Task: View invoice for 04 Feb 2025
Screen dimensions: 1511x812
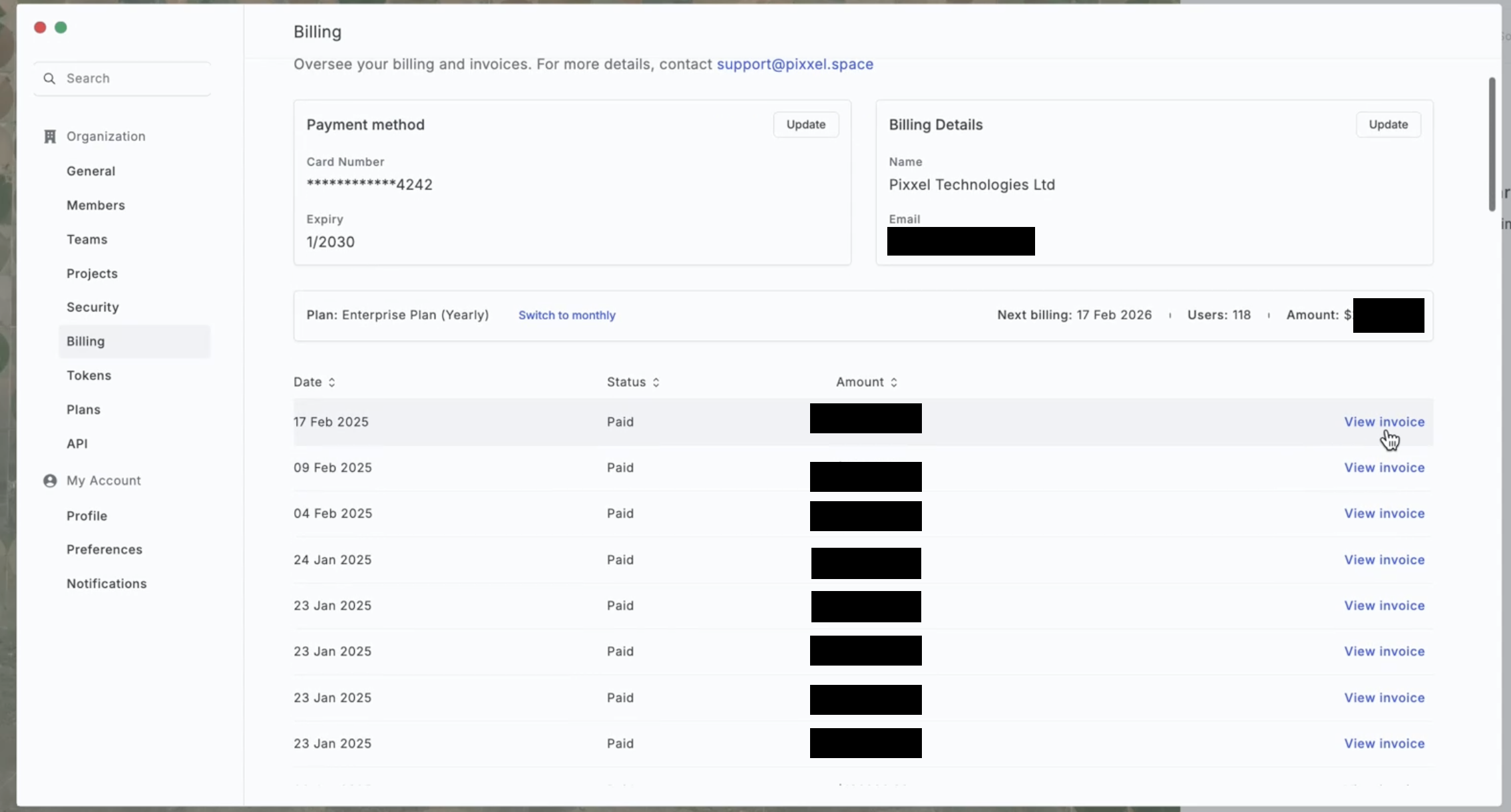Action: click(x=1384, y=514)
